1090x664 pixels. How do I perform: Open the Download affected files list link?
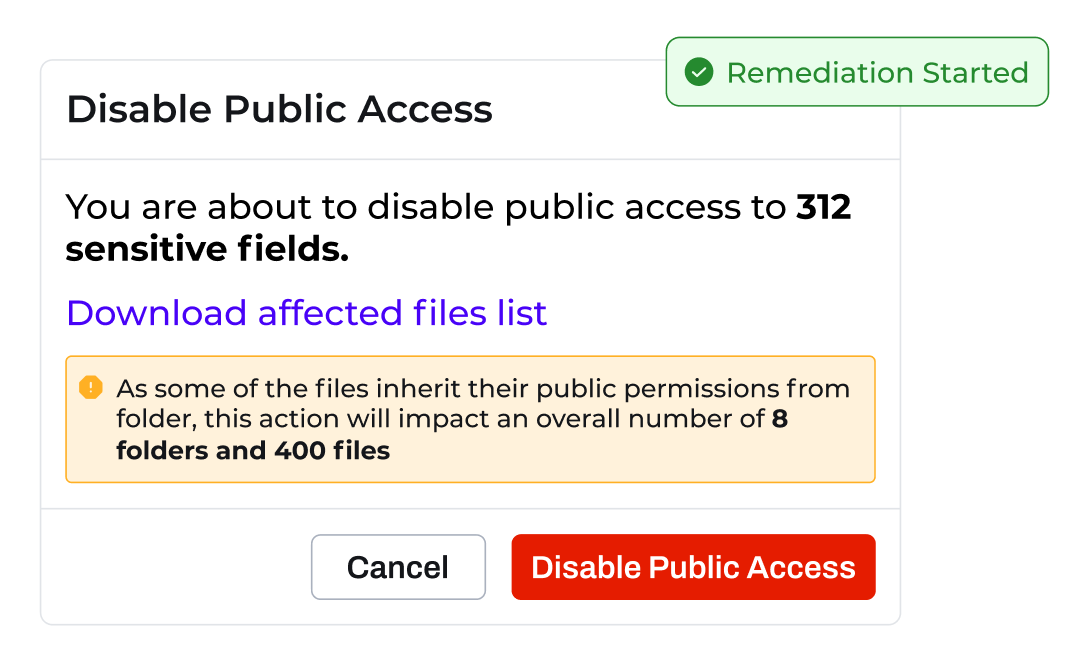(306, 313)
